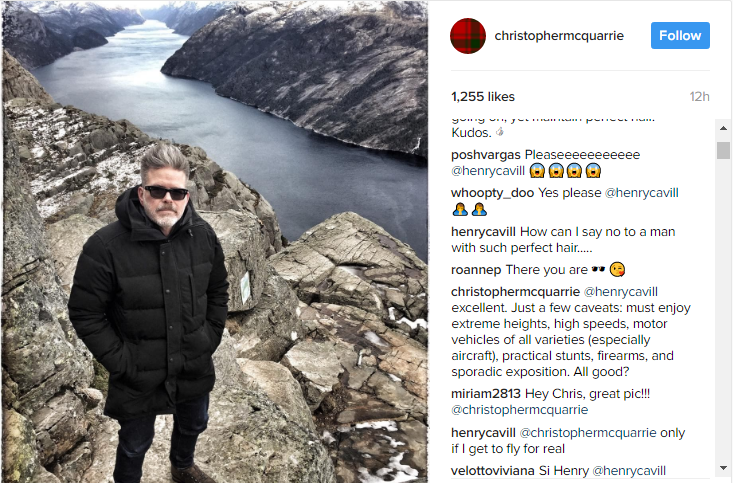This screenshot has width=733, height=483.
Task: Click the scrollbar up arrow in comments
Action: pyautogui.click(x=723, y=128)
